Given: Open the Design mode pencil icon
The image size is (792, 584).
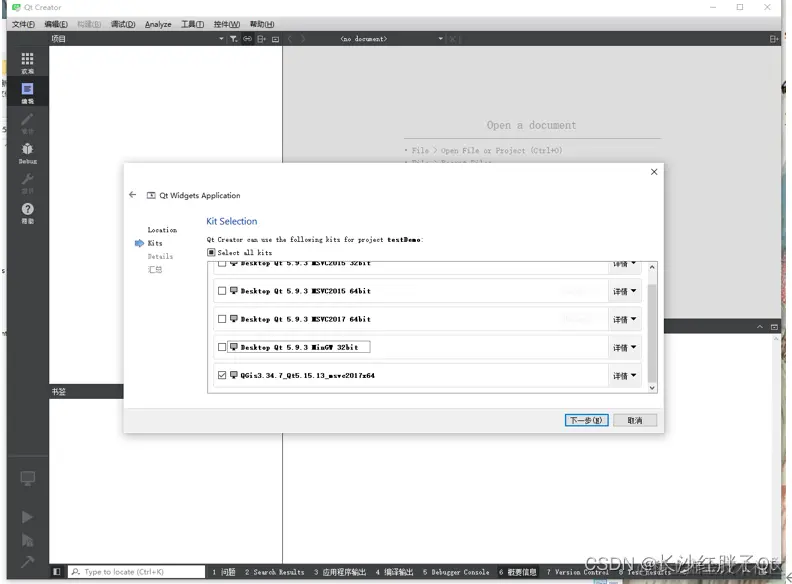Looking at the screenshot, I should (x=27, y=123).
